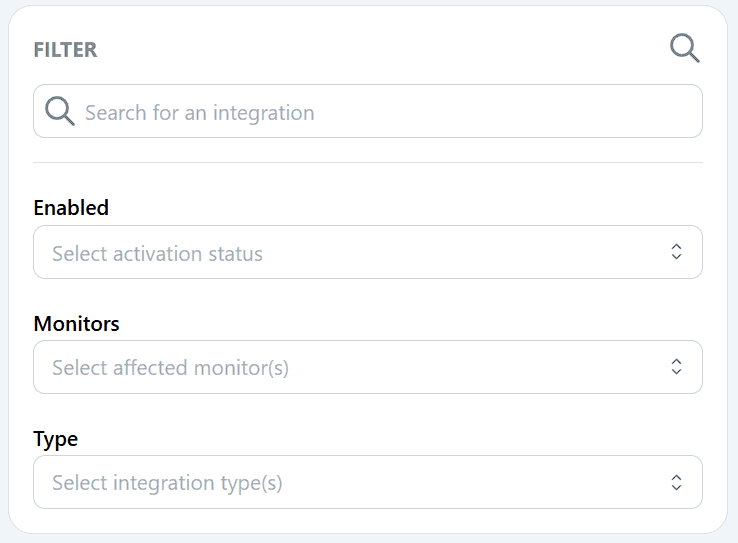Click the placeholder text 'Select activation status'
738x543 pixels.
pos(157,254)
